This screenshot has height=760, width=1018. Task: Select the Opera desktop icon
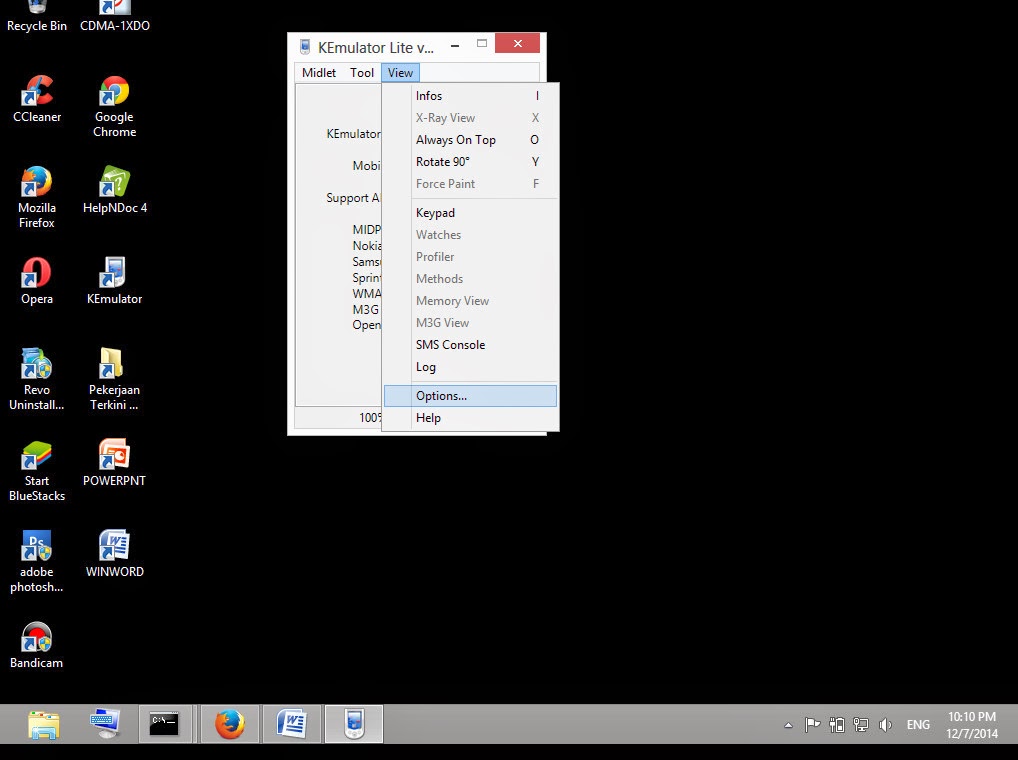click(37, 281)
